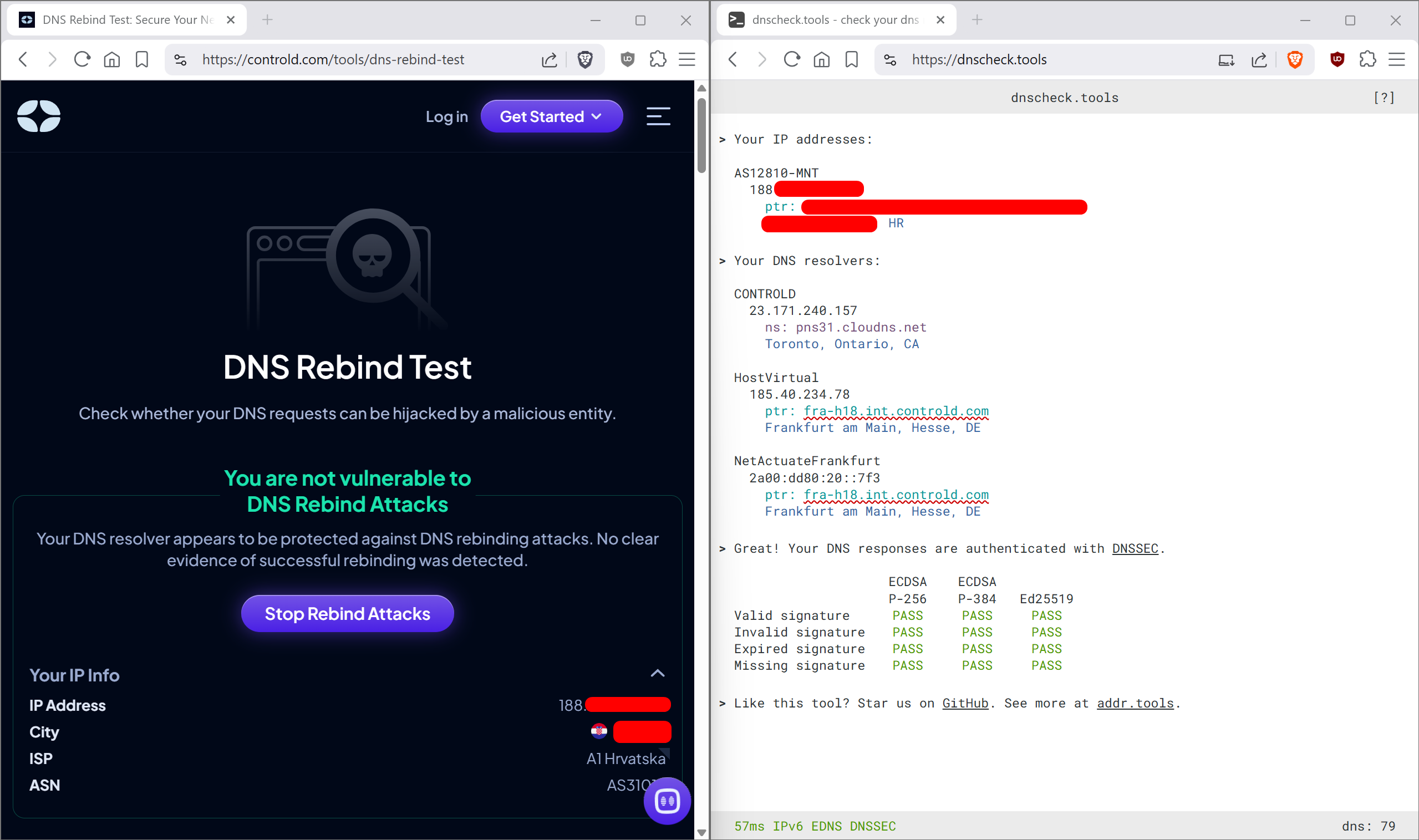Click the share icon in left address bar

549,59
